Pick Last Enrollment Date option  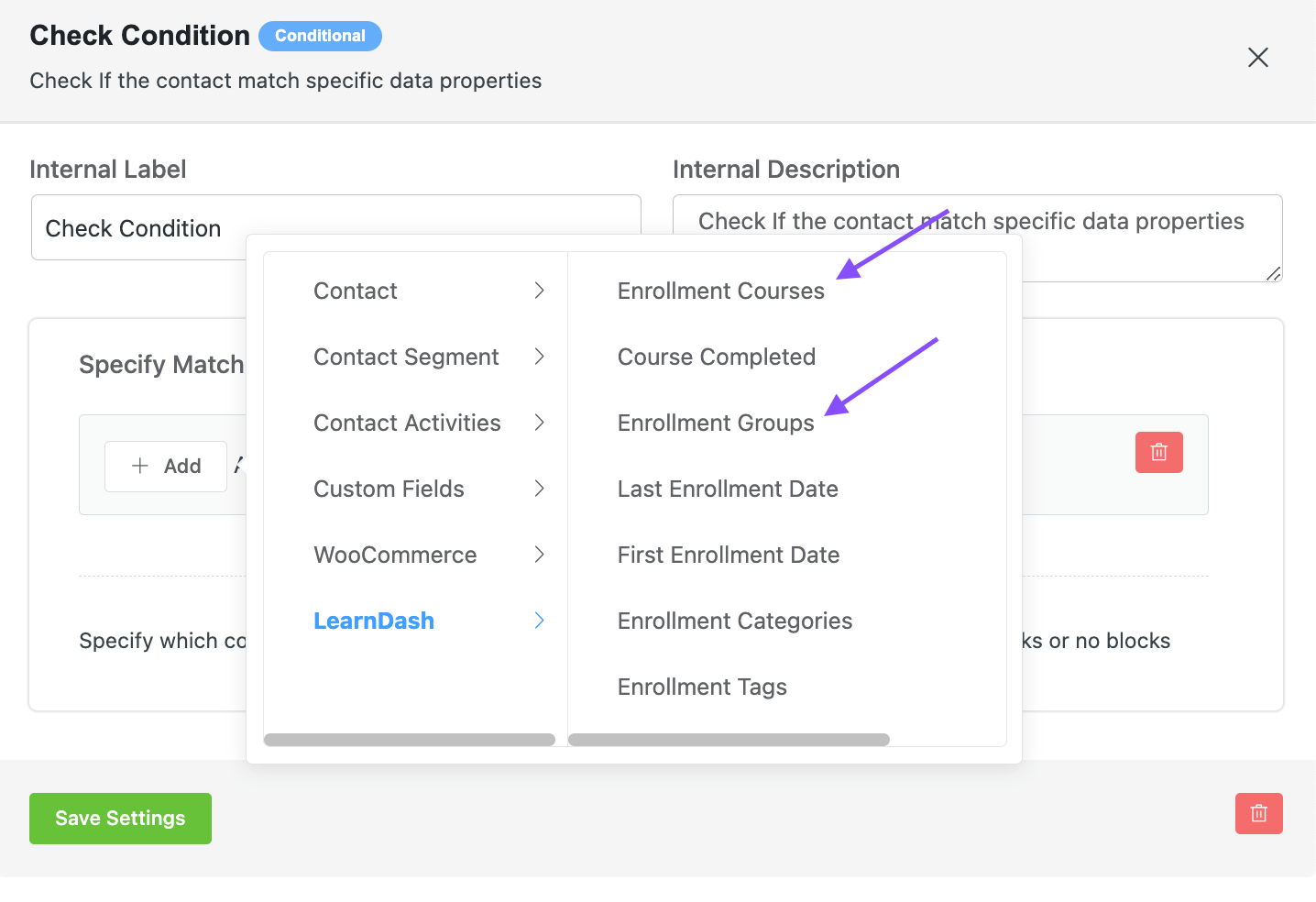[727, 489]
